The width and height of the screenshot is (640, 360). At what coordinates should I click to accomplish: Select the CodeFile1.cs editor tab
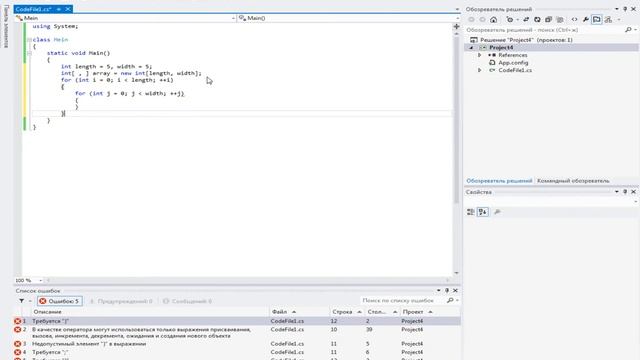(33, 9)
